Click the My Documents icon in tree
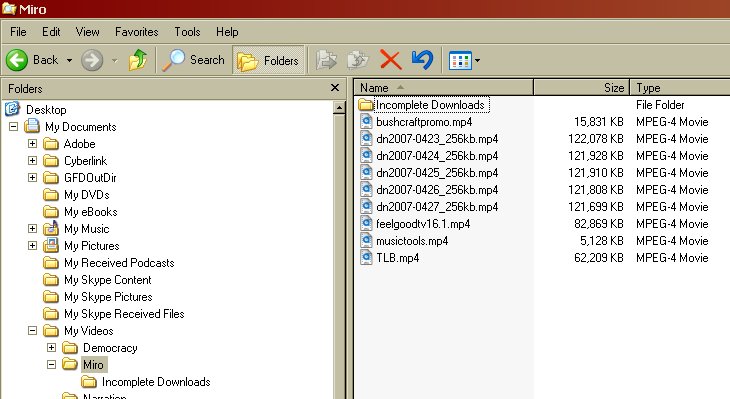This screenshot has width=730, height=399. (32, 126)
